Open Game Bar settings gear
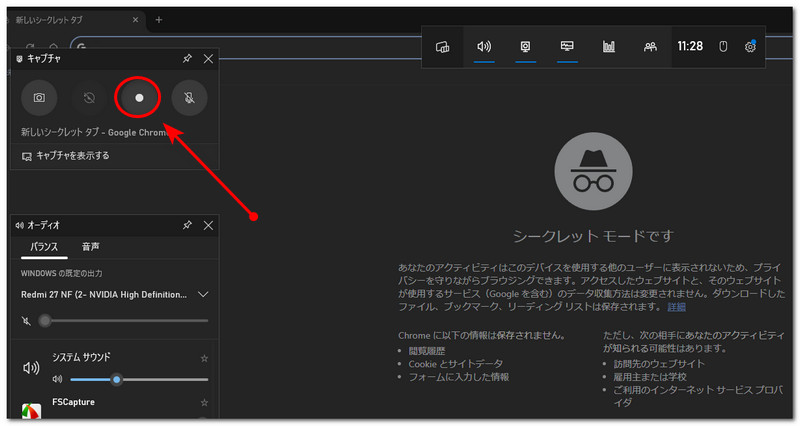This screenshot has height=426, width=800. (x=750, y=46)
